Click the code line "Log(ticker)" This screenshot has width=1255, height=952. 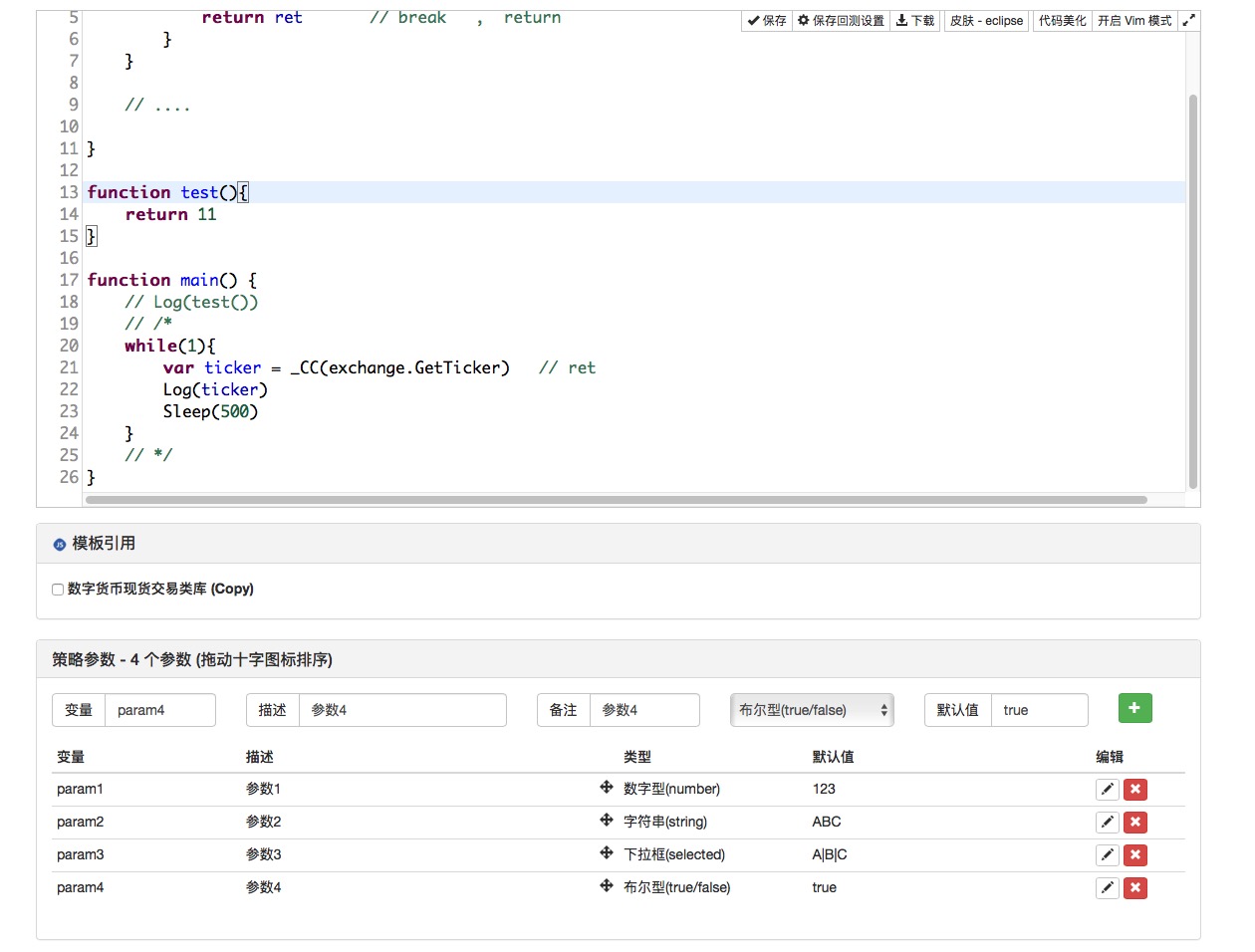pos(215,389)
